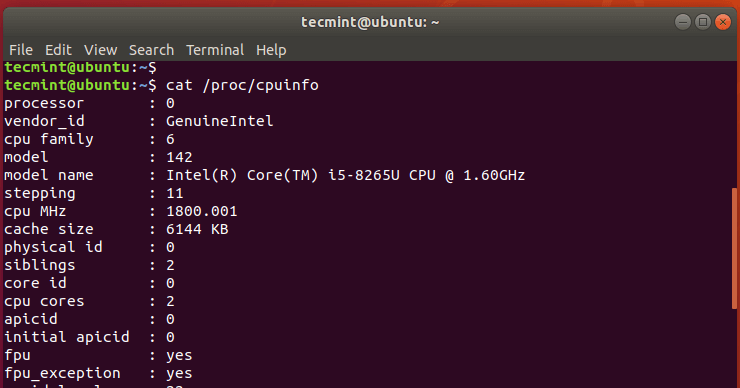Click the model value 142
The height and width of the screenshot is (388, 740).
pos(179,157)
